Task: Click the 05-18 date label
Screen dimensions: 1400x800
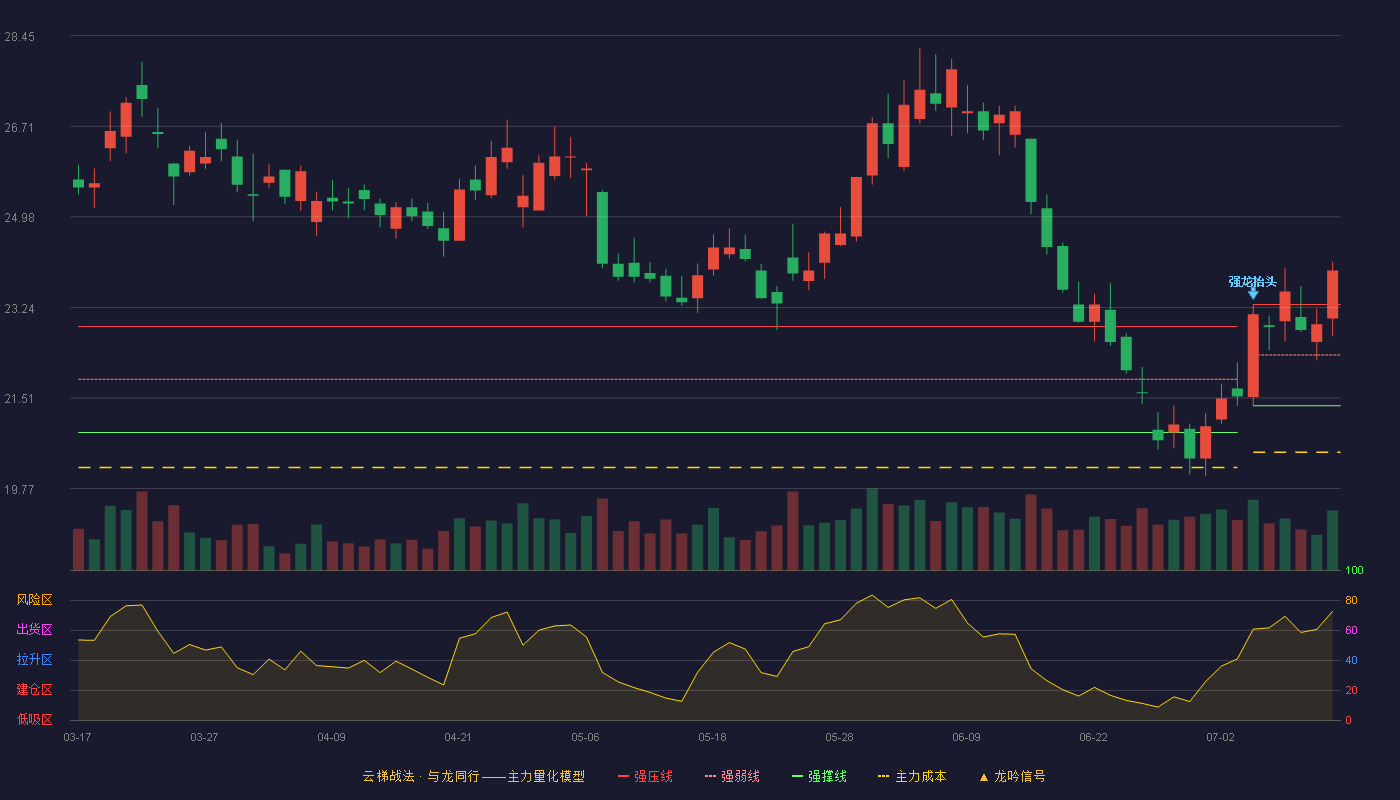Action: 712,737
